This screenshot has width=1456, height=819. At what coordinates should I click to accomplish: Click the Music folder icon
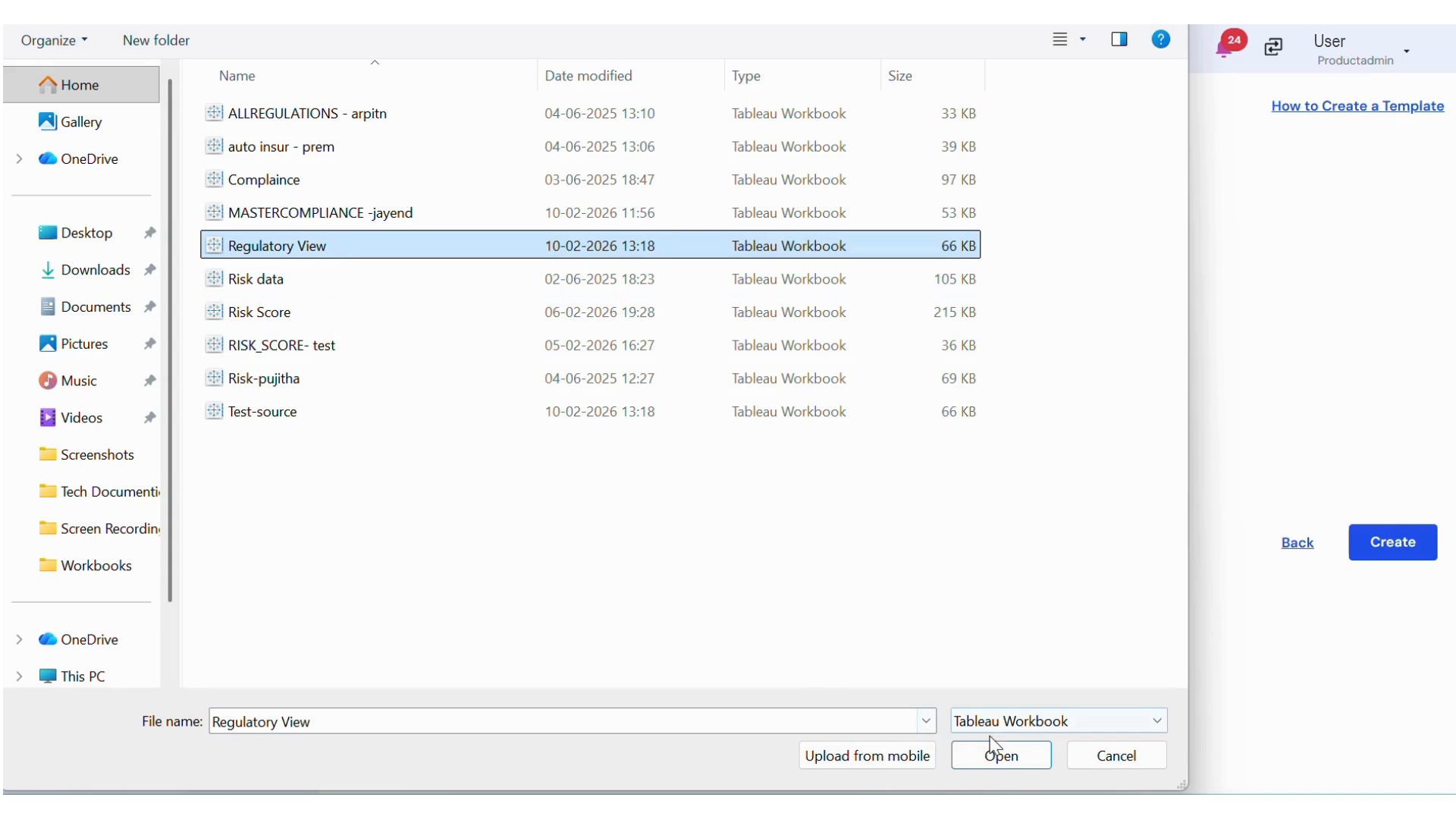48,381
